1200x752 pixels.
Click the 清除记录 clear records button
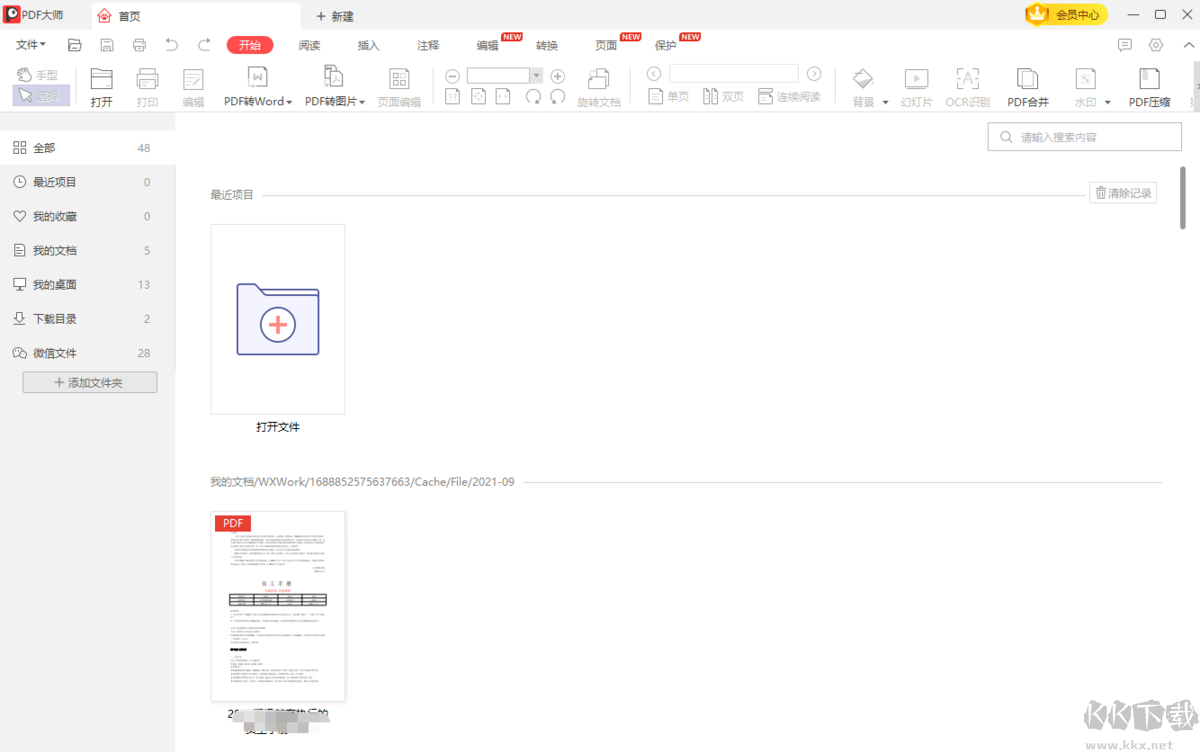(x=1123, y=193)
